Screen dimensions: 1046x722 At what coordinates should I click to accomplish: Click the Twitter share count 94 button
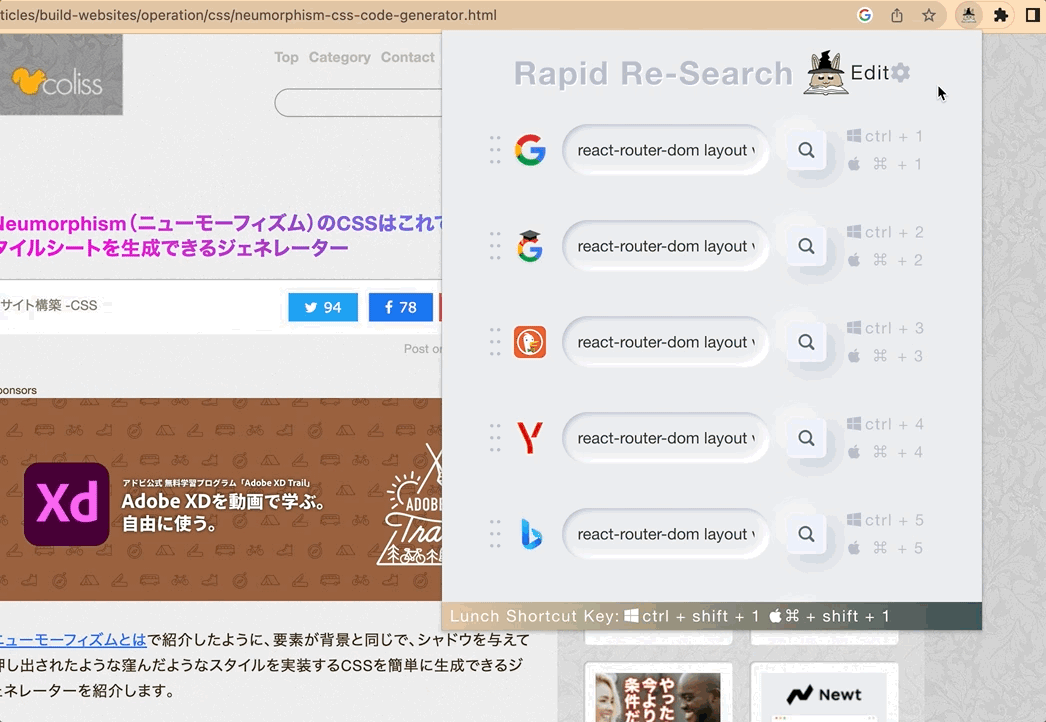pyautogui.click(x=322, y=307)
